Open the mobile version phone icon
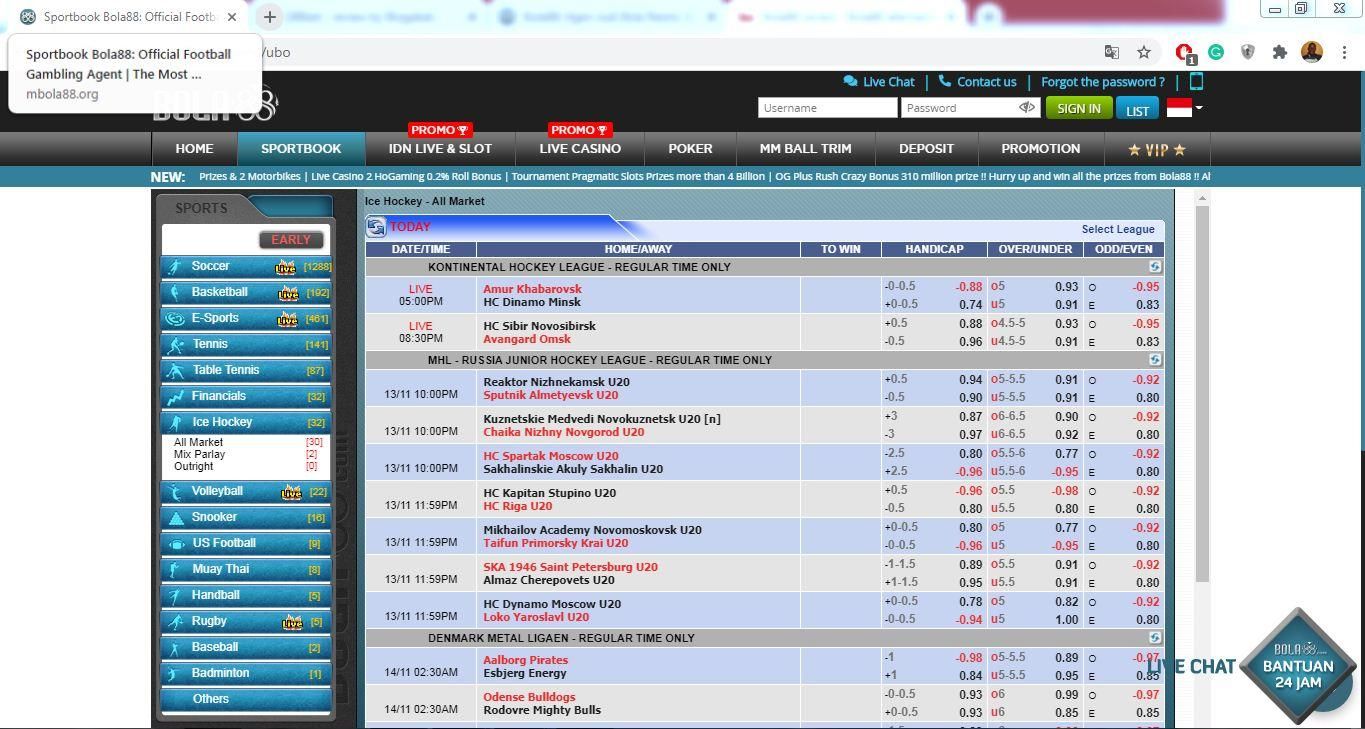Image resolution: width=1365 pixels, height=729 pixels. coord(1196,82)
